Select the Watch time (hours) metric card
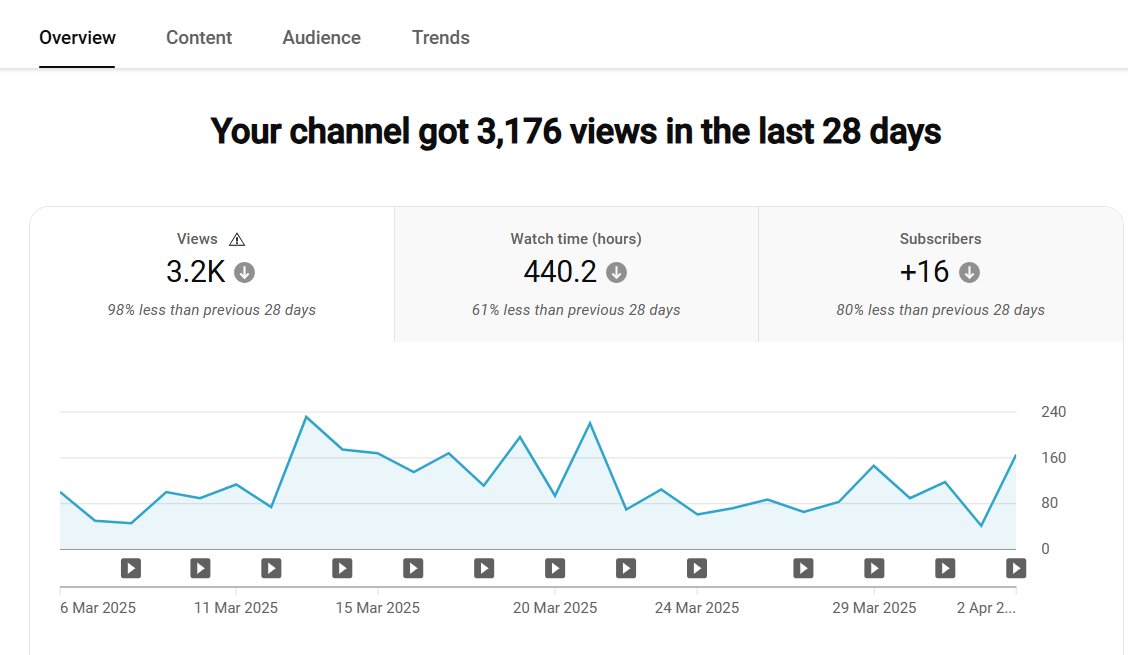The height and width of the screenshot is (655, 1128). pos(576,274)
